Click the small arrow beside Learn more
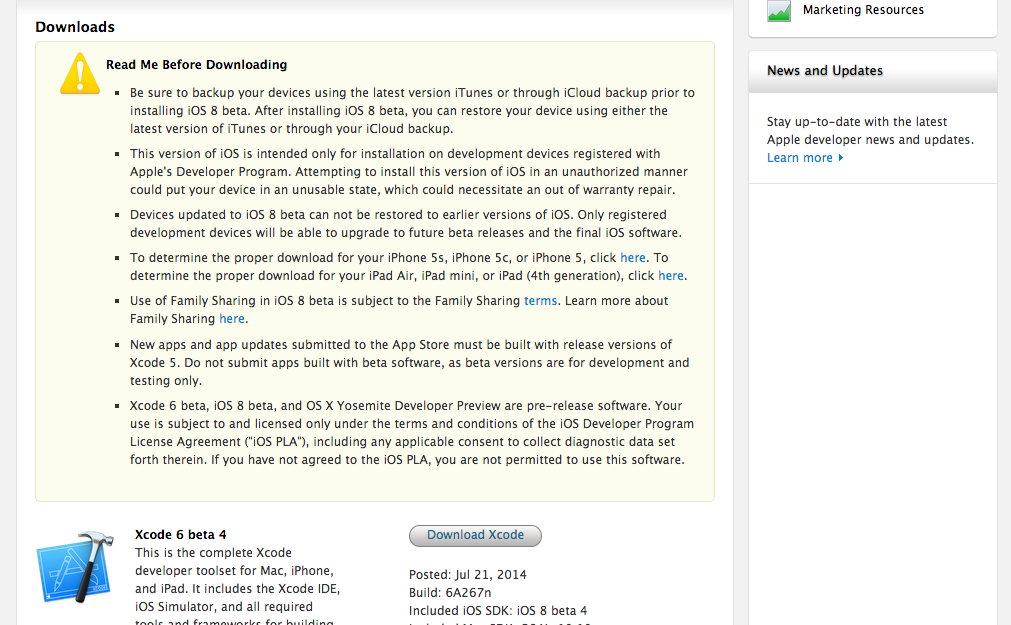Image resolution: width=1011 pixels, height=625 pixels. (x=841, y=158)
